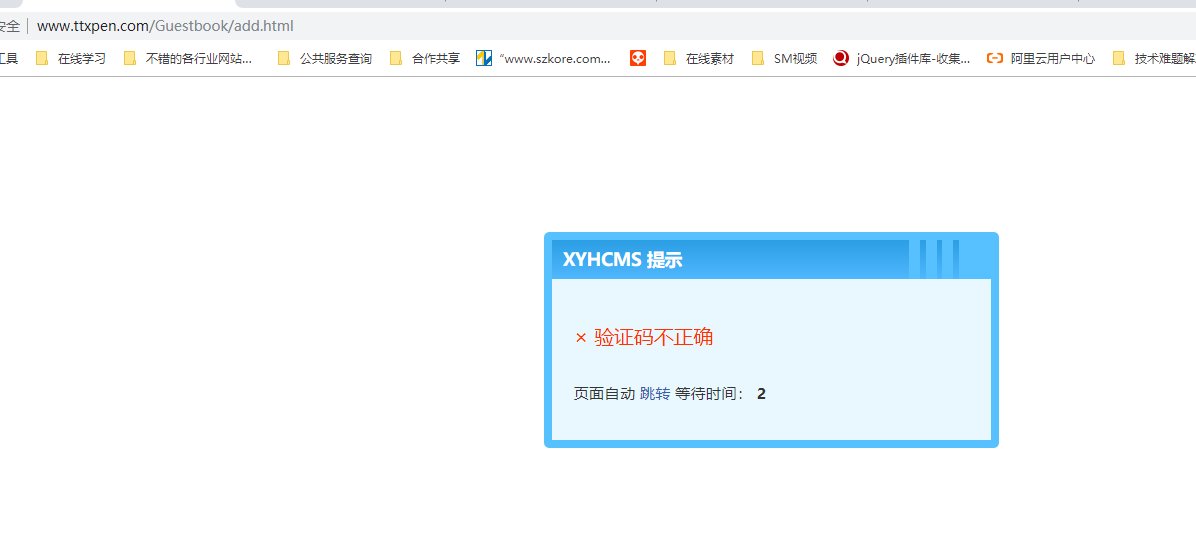Click the red X error icon

[580, 339]
